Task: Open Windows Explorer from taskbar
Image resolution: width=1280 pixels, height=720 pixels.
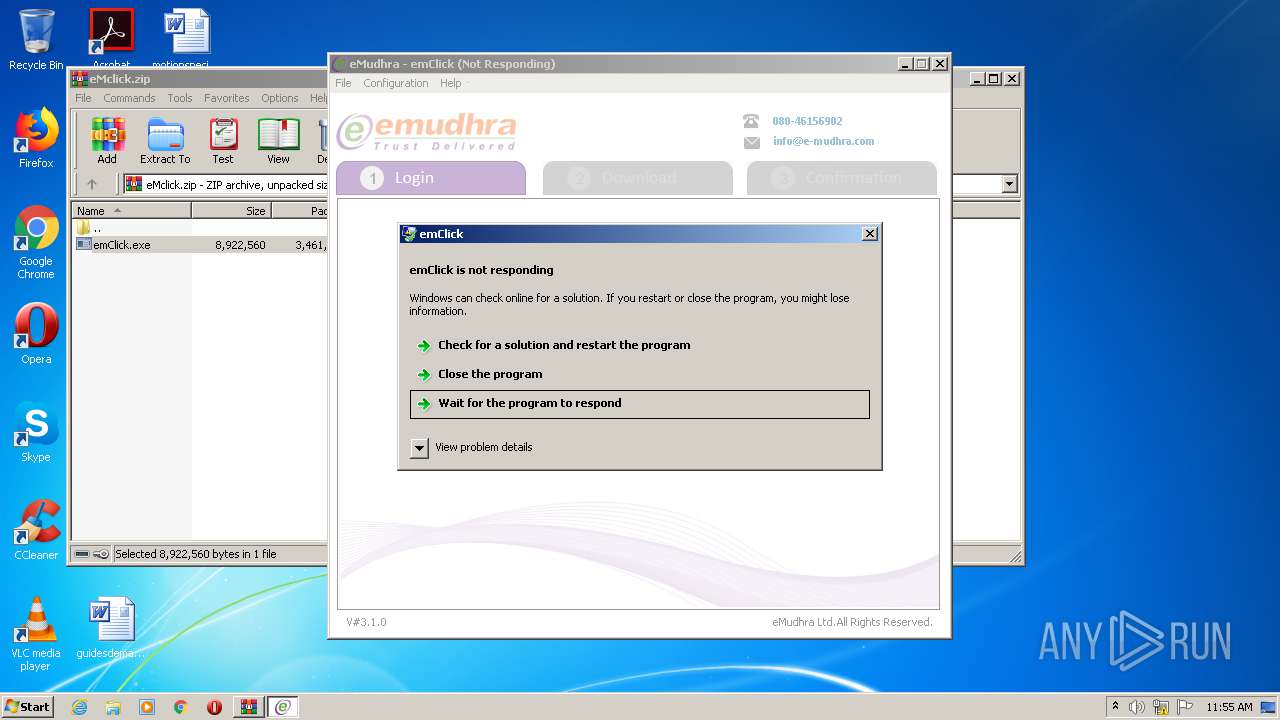Action: point(113,707)
